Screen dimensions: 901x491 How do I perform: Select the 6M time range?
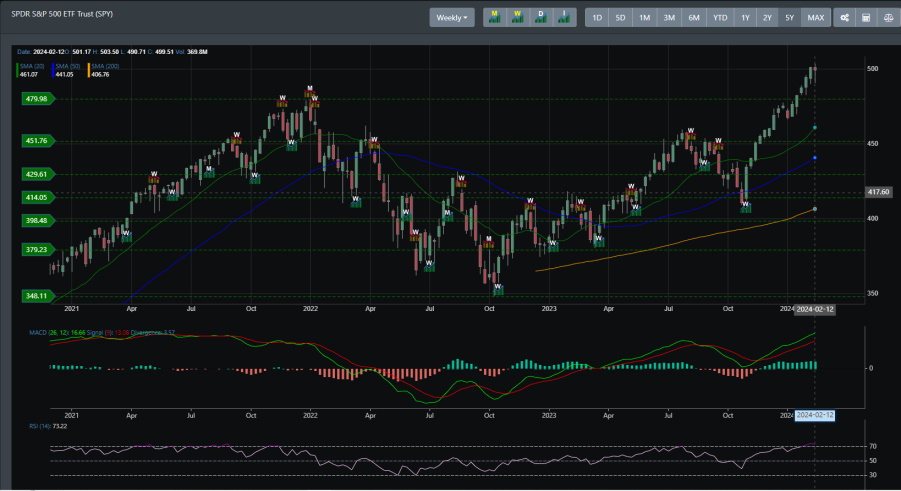click(x=694, y=18)
